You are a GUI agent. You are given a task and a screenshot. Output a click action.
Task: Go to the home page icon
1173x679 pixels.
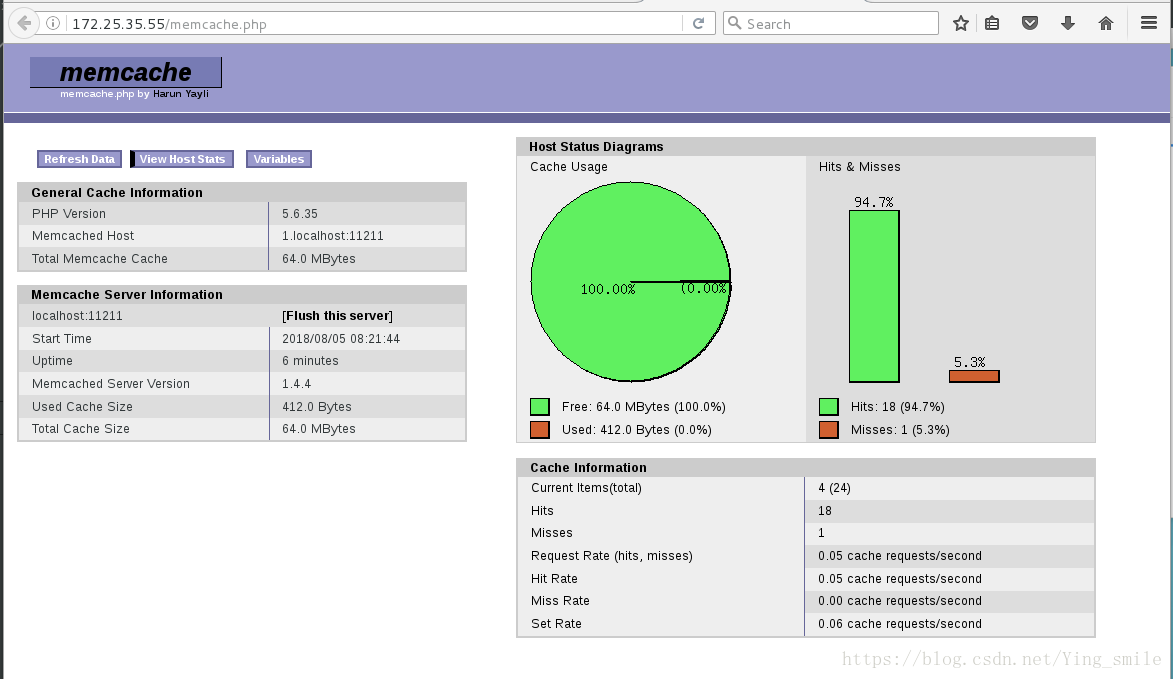click(x=1106, y=23)
